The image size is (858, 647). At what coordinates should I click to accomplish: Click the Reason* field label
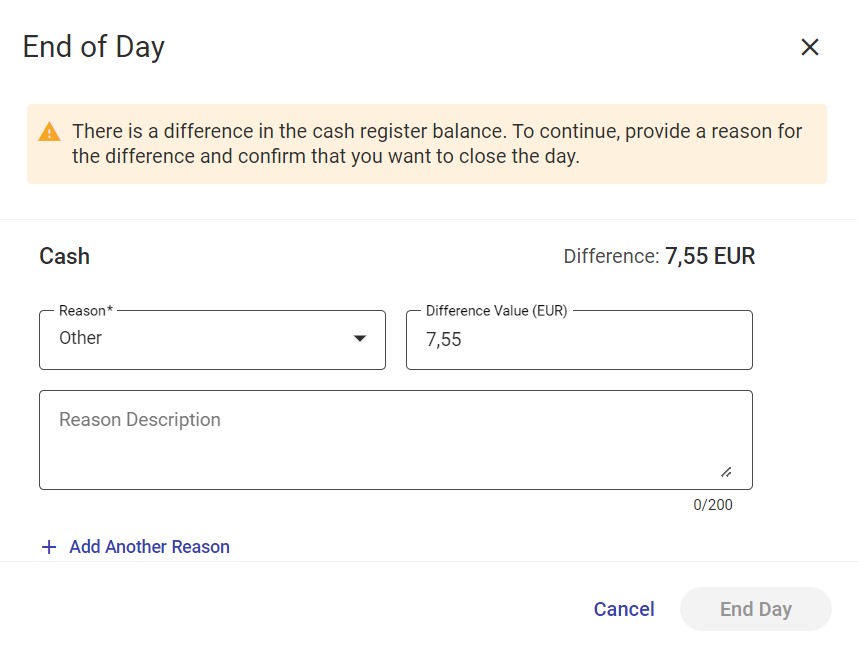pyautogui.click(x=86, y=310)
